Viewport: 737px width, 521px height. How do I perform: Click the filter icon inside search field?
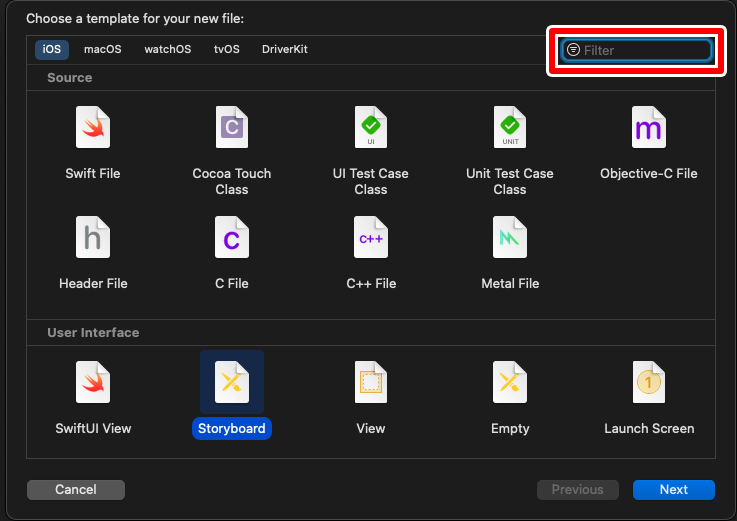[x=573, y=49]
